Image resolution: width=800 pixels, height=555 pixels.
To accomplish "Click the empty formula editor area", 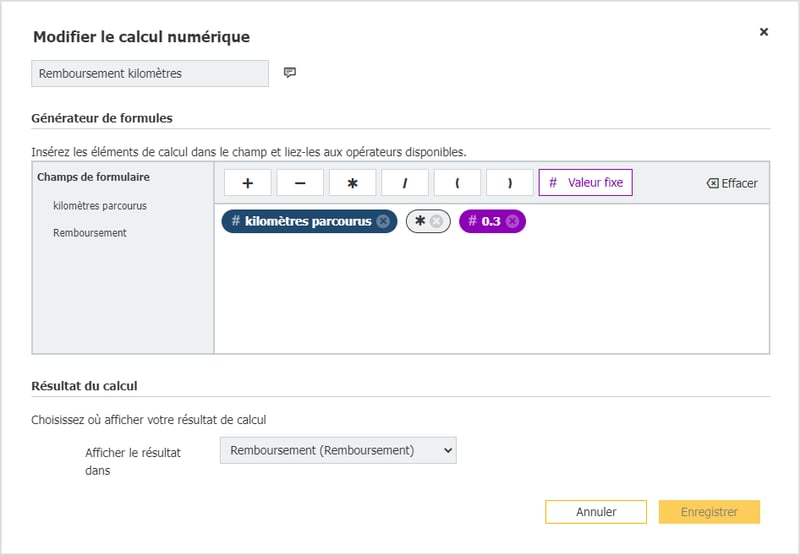I will (490, 295).
